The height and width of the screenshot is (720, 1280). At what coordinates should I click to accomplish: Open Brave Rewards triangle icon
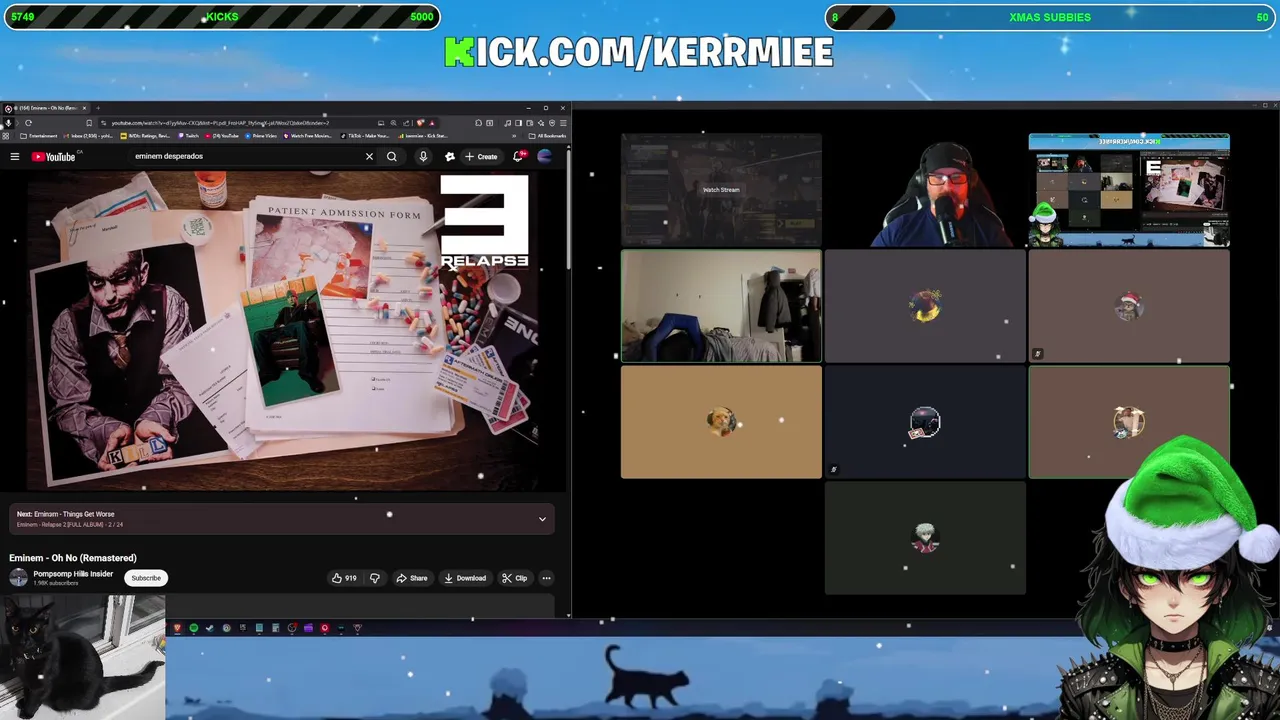pyautogui.click(x=432, y=123)
